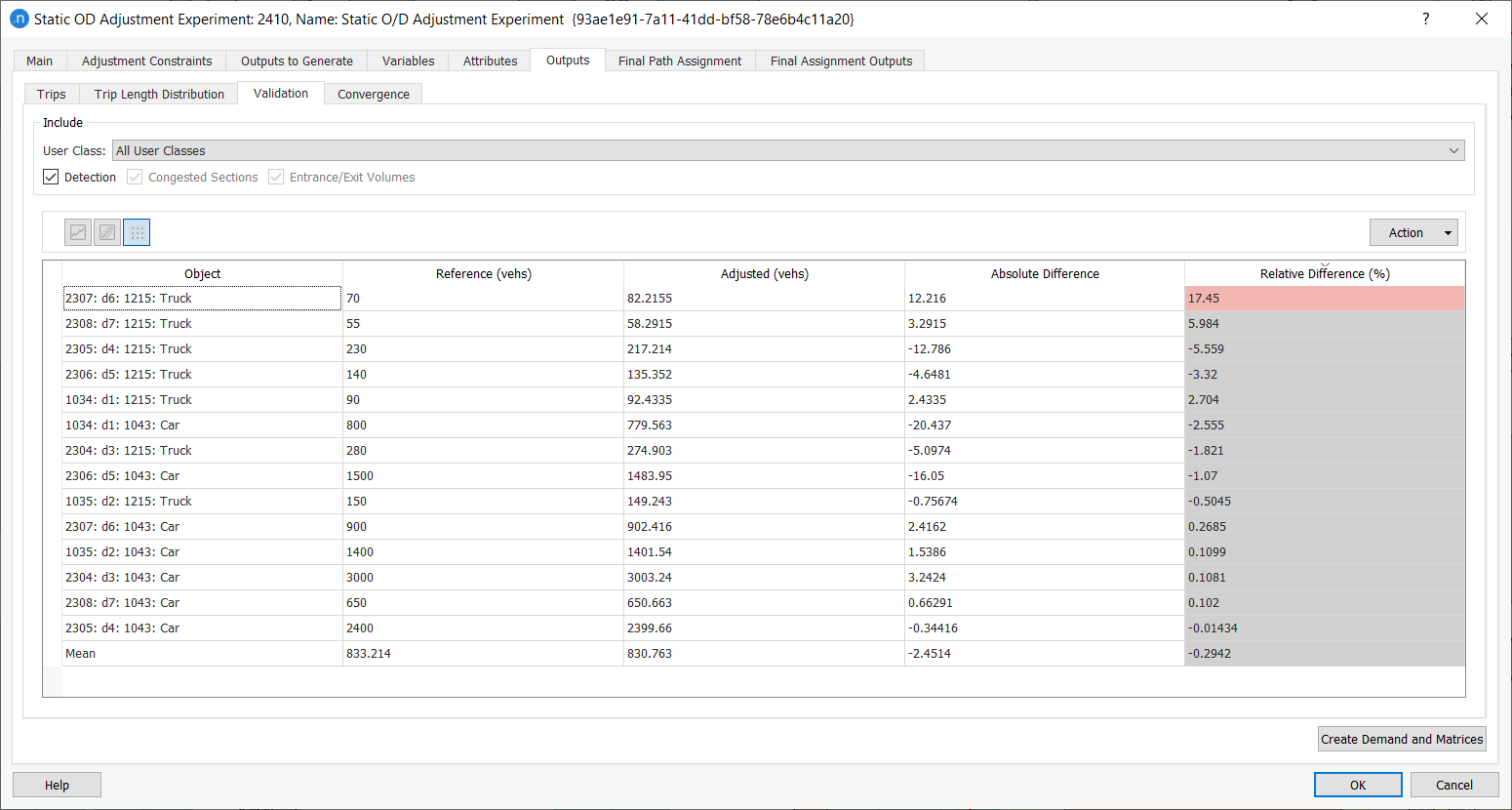Viewport: 1512px width, 810px height.
Task: Open the Trip Length Distribution tab
Action: click(x=159, y=95)
